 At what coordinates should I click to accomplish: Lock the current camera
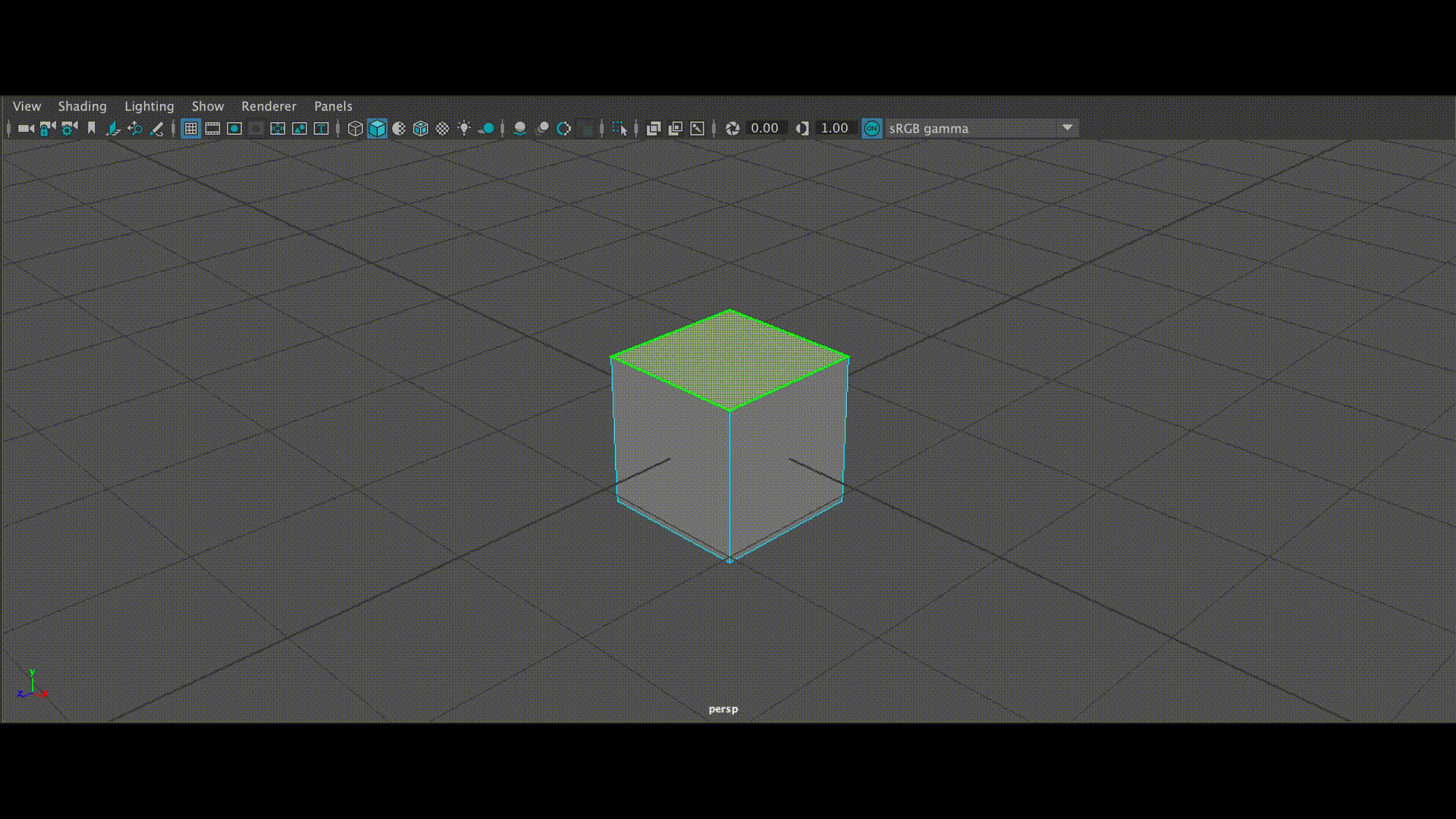click(x=45, y=128)
